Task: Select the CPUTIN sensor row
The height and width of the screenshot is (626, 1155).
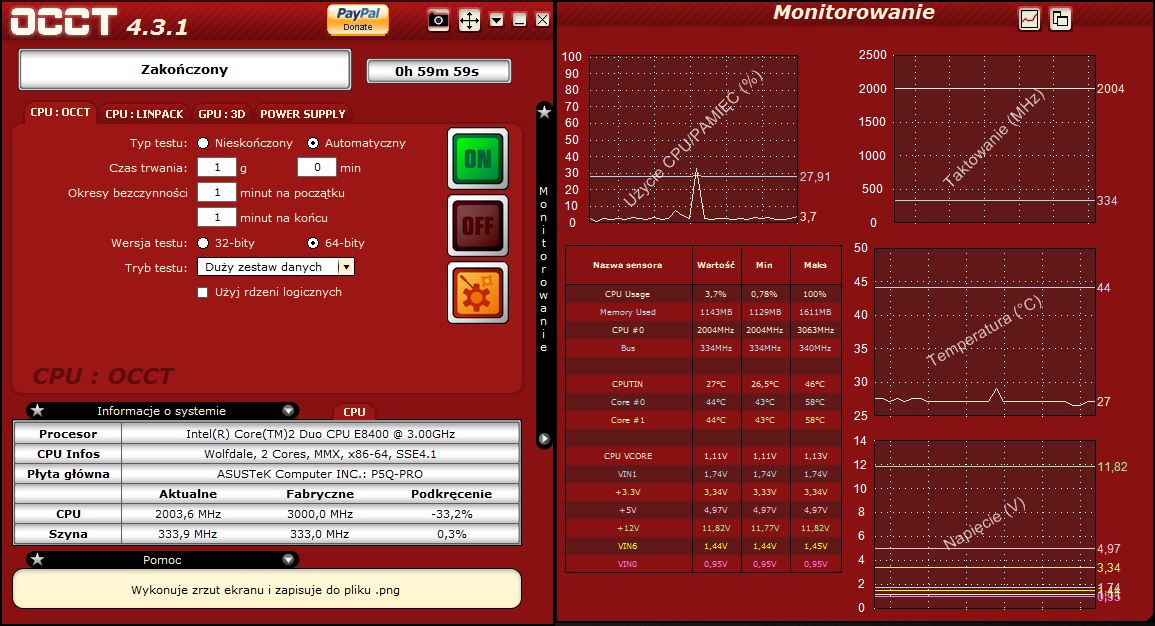Action: click(x=703, y=384)
